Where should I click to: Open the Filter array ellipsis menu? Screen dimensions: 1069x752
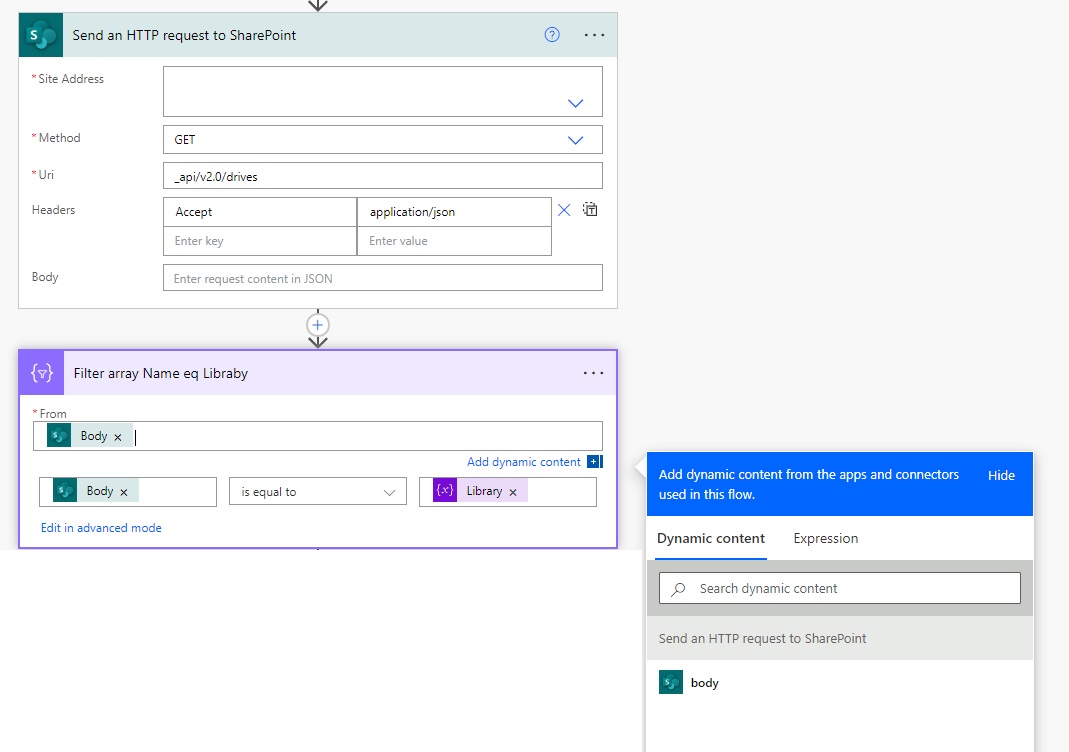coord(594,372)
